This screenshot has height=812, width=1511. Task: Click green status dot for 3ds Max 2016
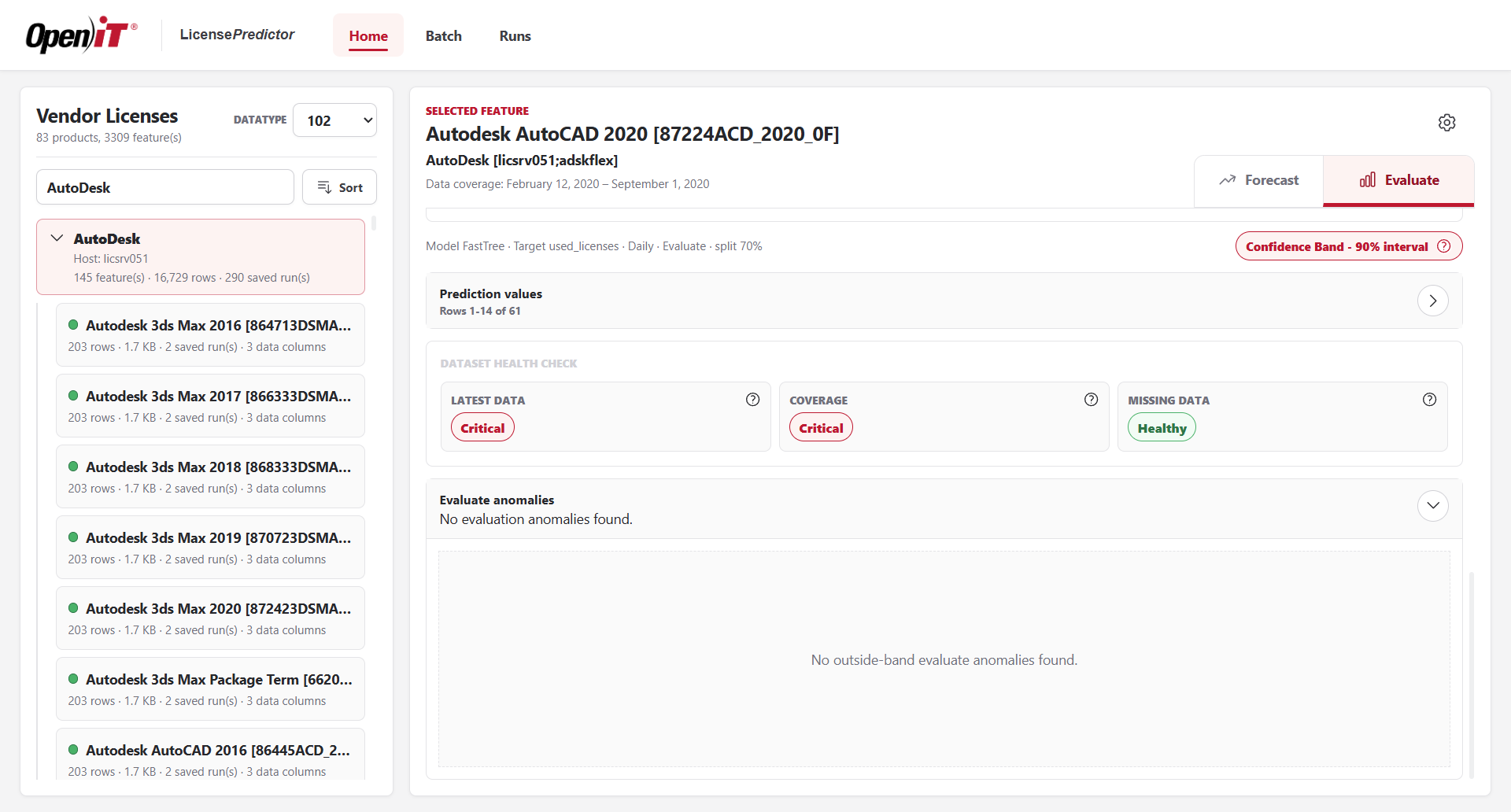pyautogui.click(x=73, y=325)
